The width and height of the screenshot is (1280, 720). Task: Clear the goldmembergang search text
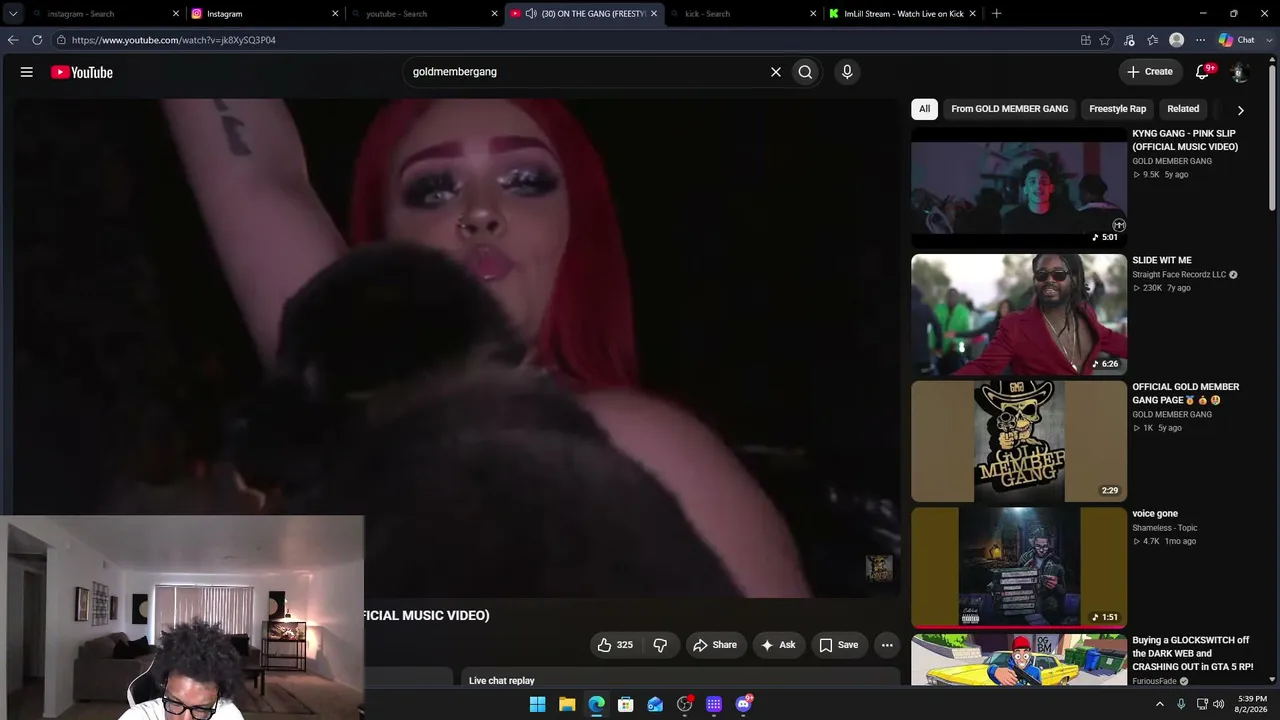775,72
